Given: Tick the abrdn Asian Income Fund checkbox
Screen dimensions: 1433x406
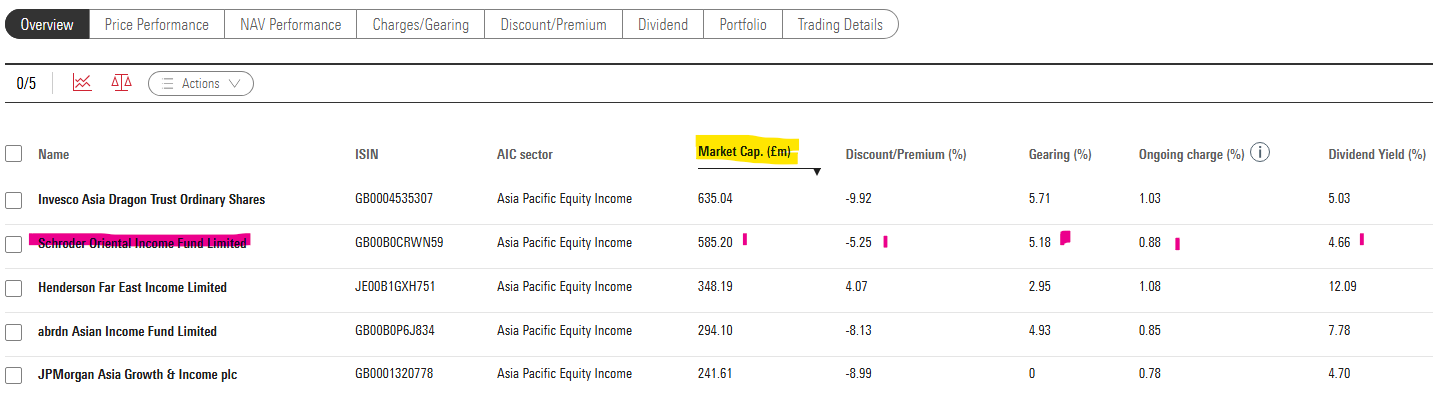Looking at the screenshot, I should 14,331.
